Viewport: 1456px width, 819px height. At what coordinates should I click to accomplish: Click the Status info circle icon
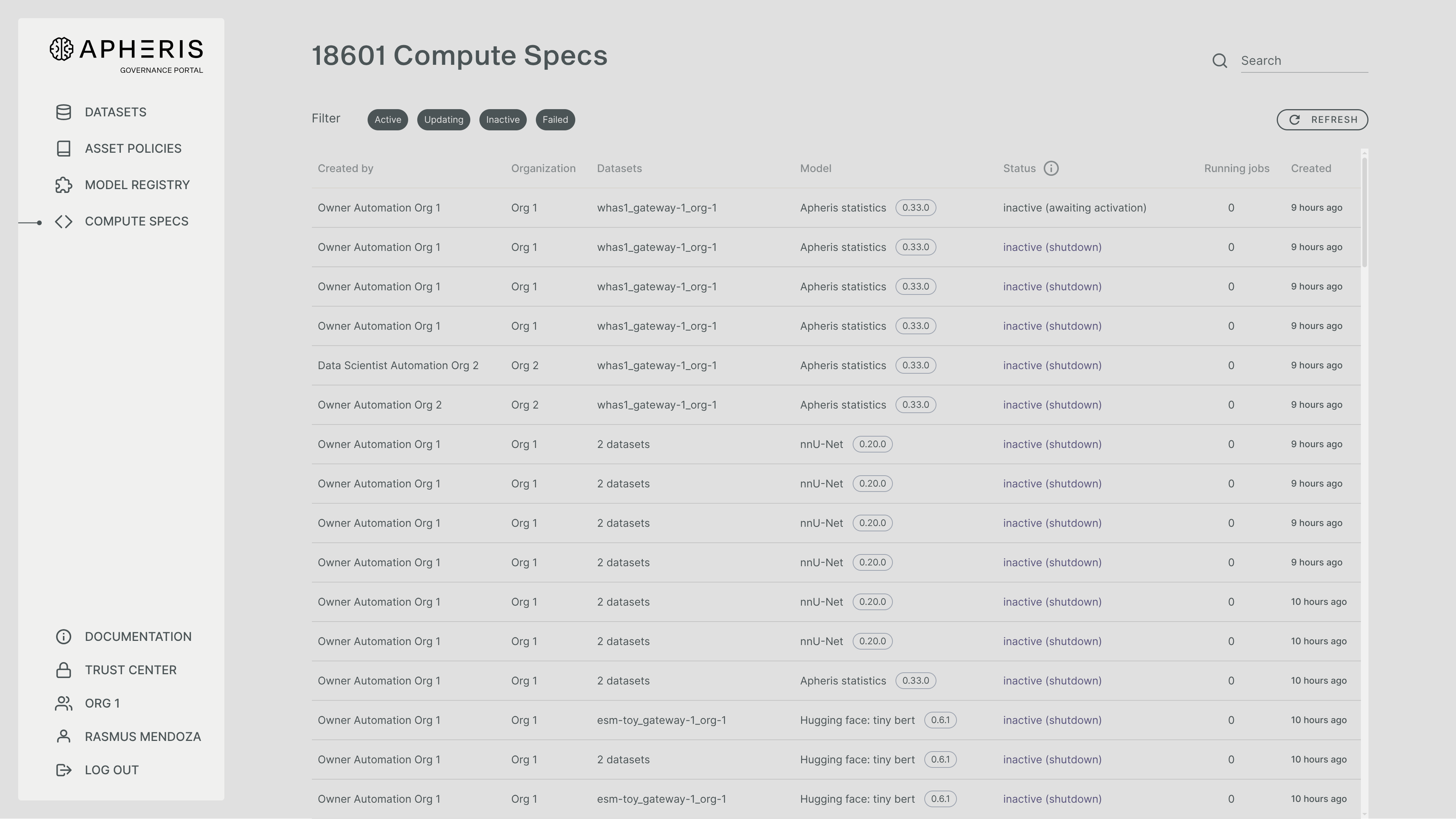coord(1051,168)
